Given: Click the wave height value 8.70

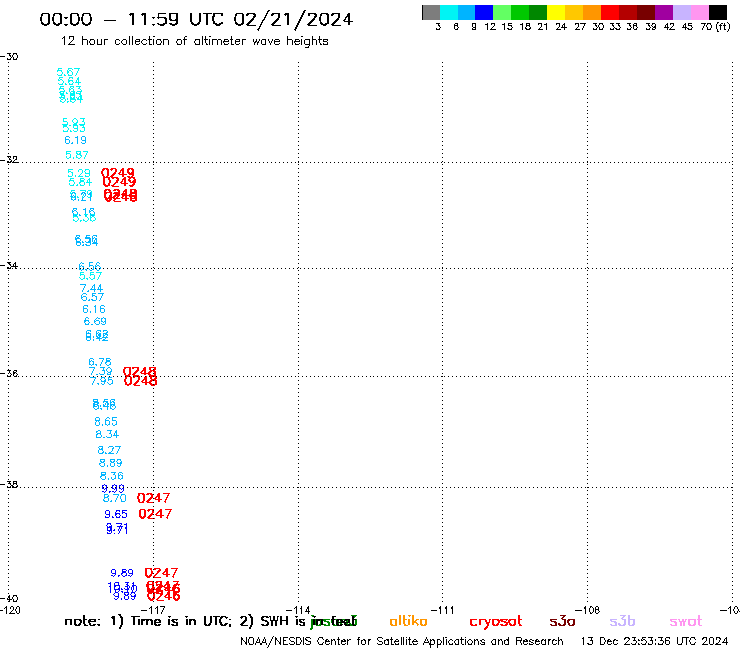Looking at the screenshot, I should (115, 498).
